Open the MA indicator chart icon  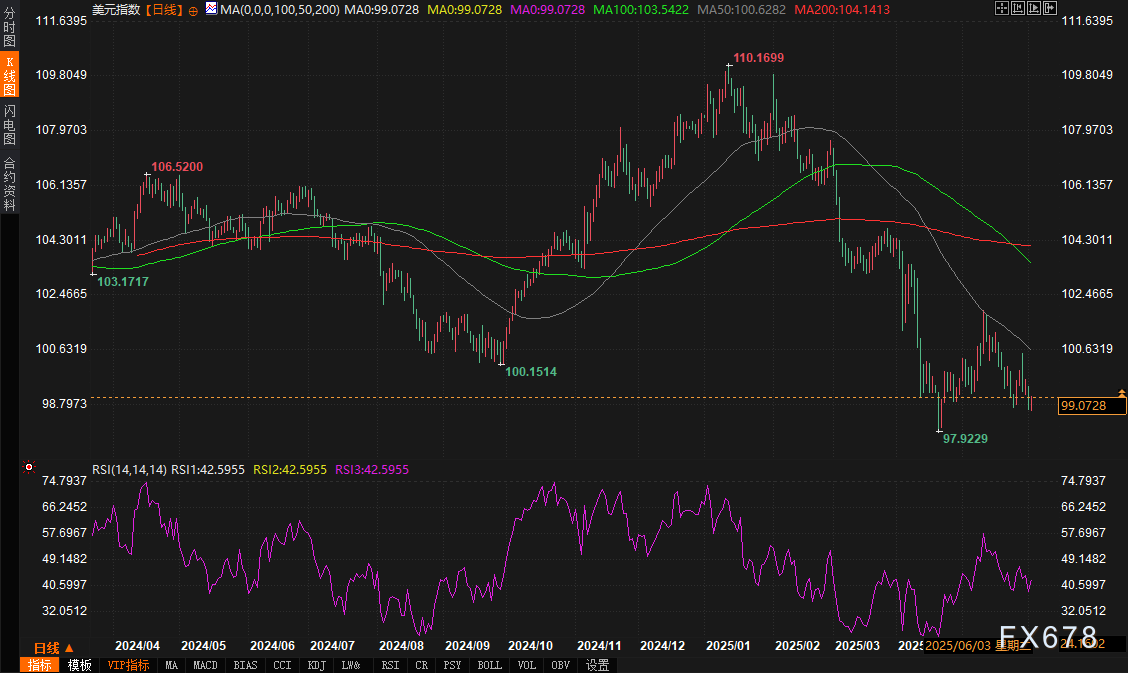[x=210, y=9]
